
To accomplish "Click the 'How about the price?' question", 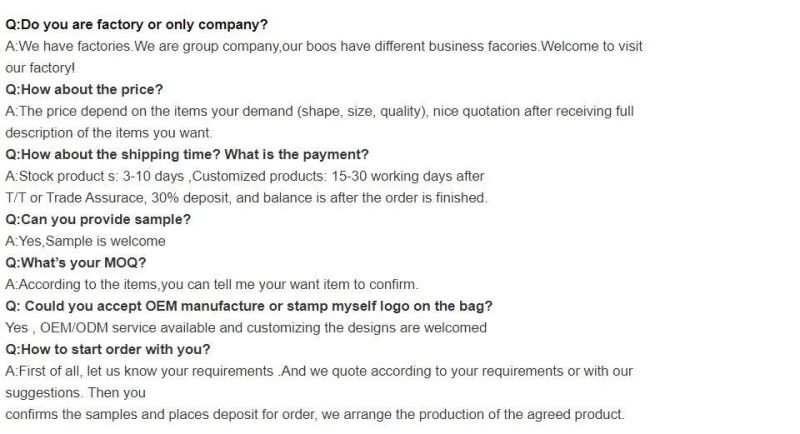I will (84, 89).
